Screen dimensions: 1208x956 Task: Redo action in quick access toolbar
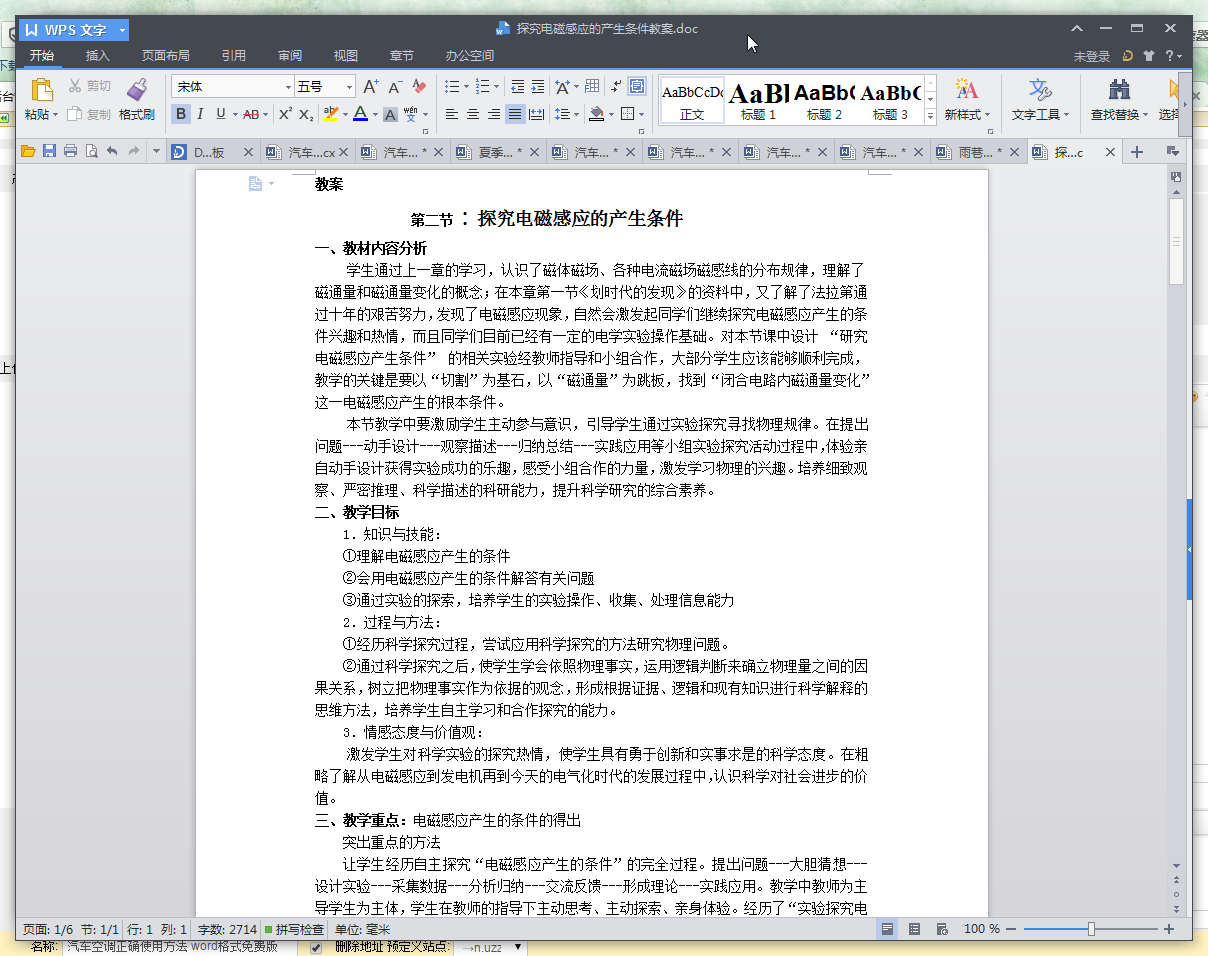tap(133, 152)
